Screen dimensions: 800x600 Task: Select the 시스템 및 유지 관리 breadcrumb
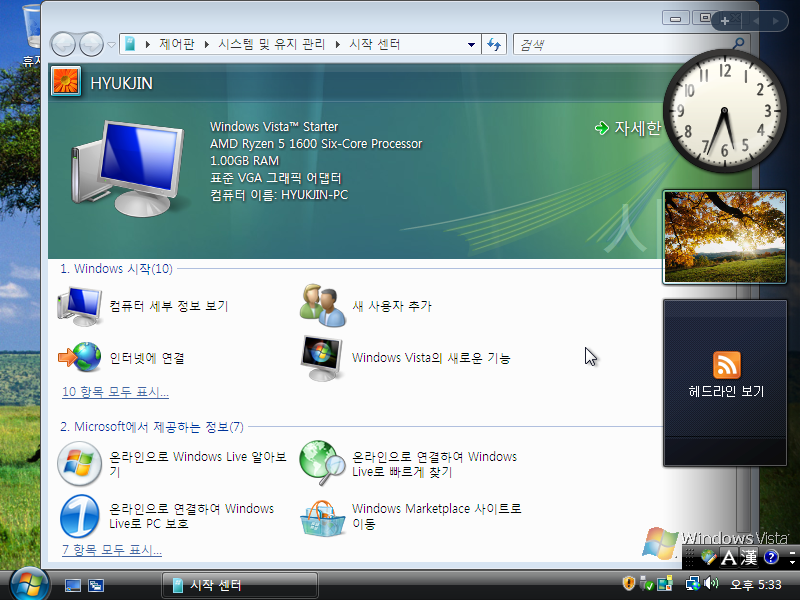[271, 44]
